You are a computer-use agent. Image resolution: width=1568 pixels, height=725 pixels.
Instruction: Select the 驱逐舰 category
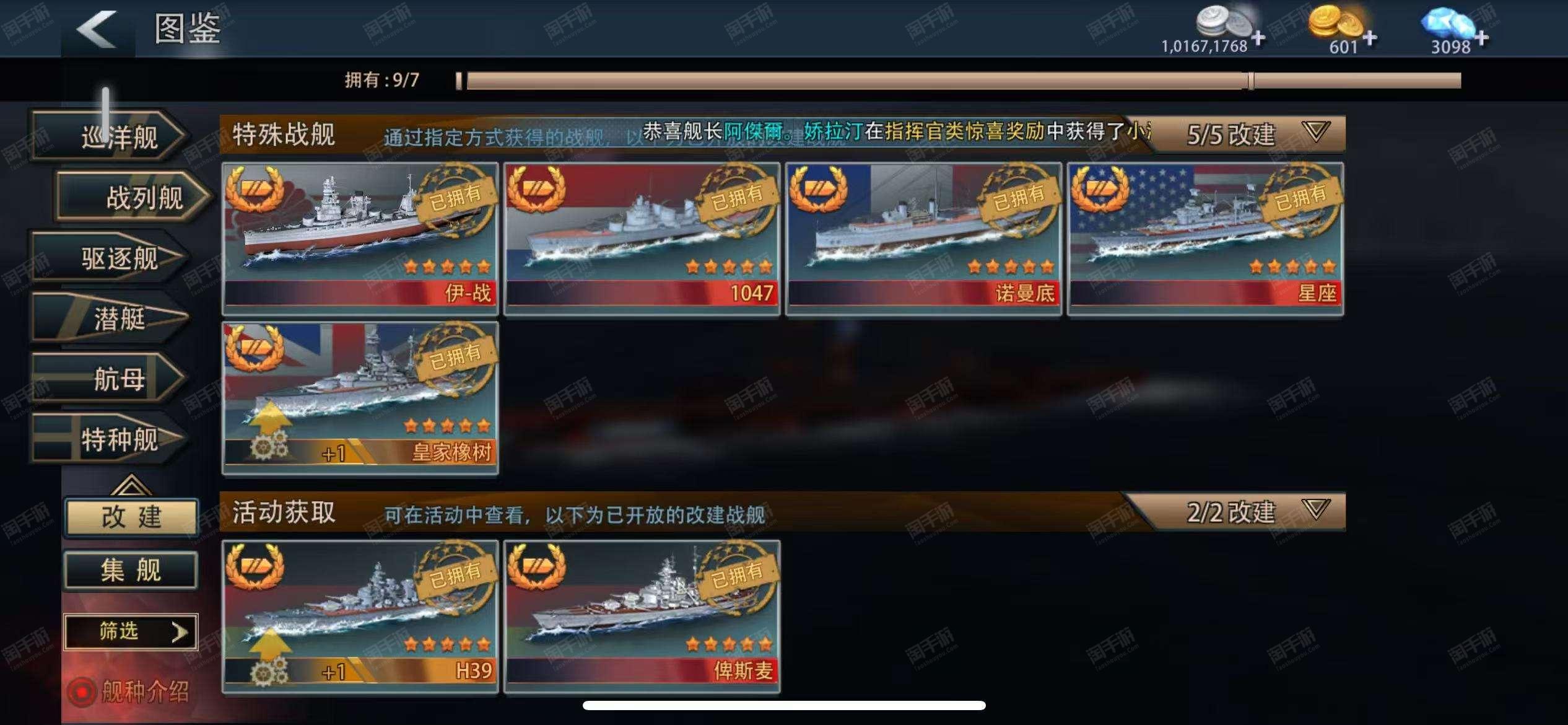pyautogui.click(x=109, y=257)
